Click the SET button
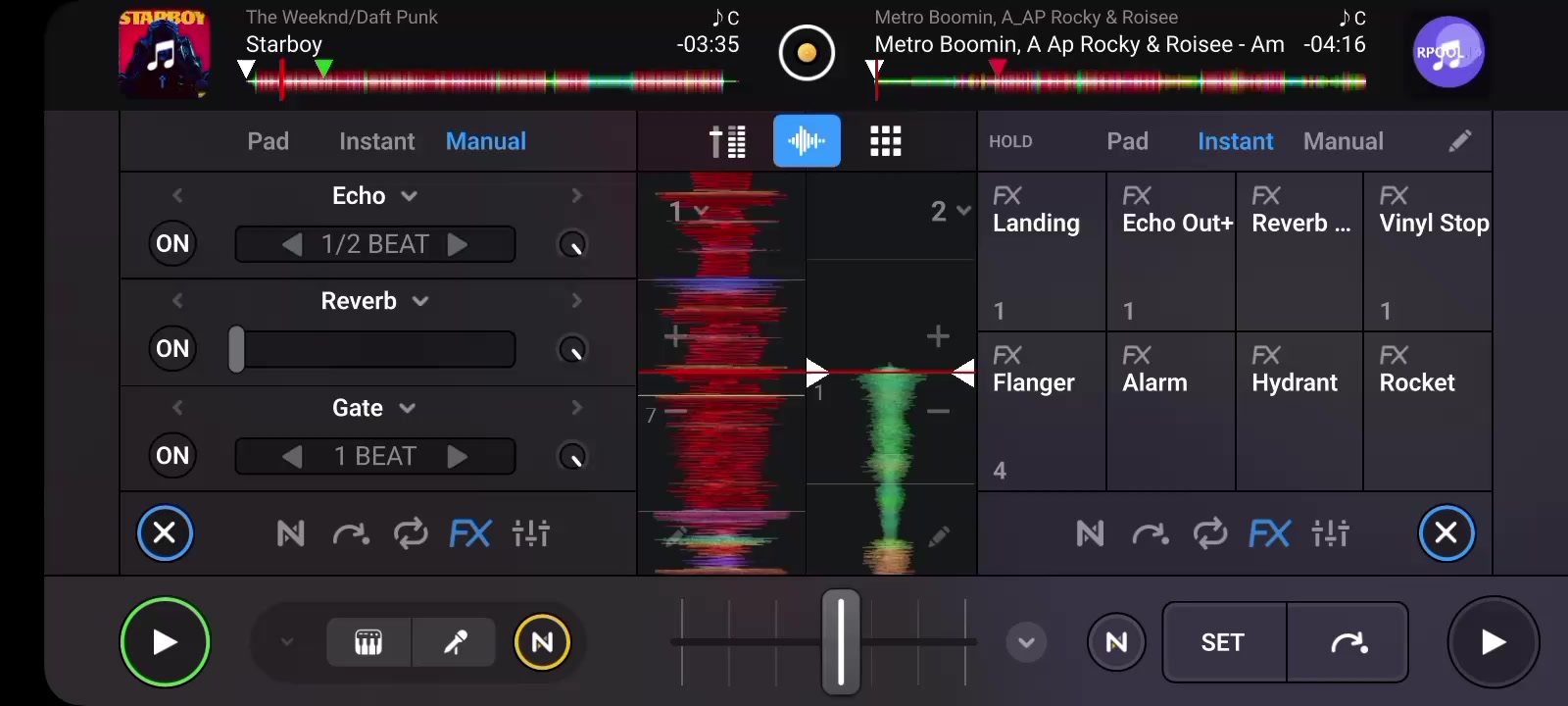 pos(1223,642)
